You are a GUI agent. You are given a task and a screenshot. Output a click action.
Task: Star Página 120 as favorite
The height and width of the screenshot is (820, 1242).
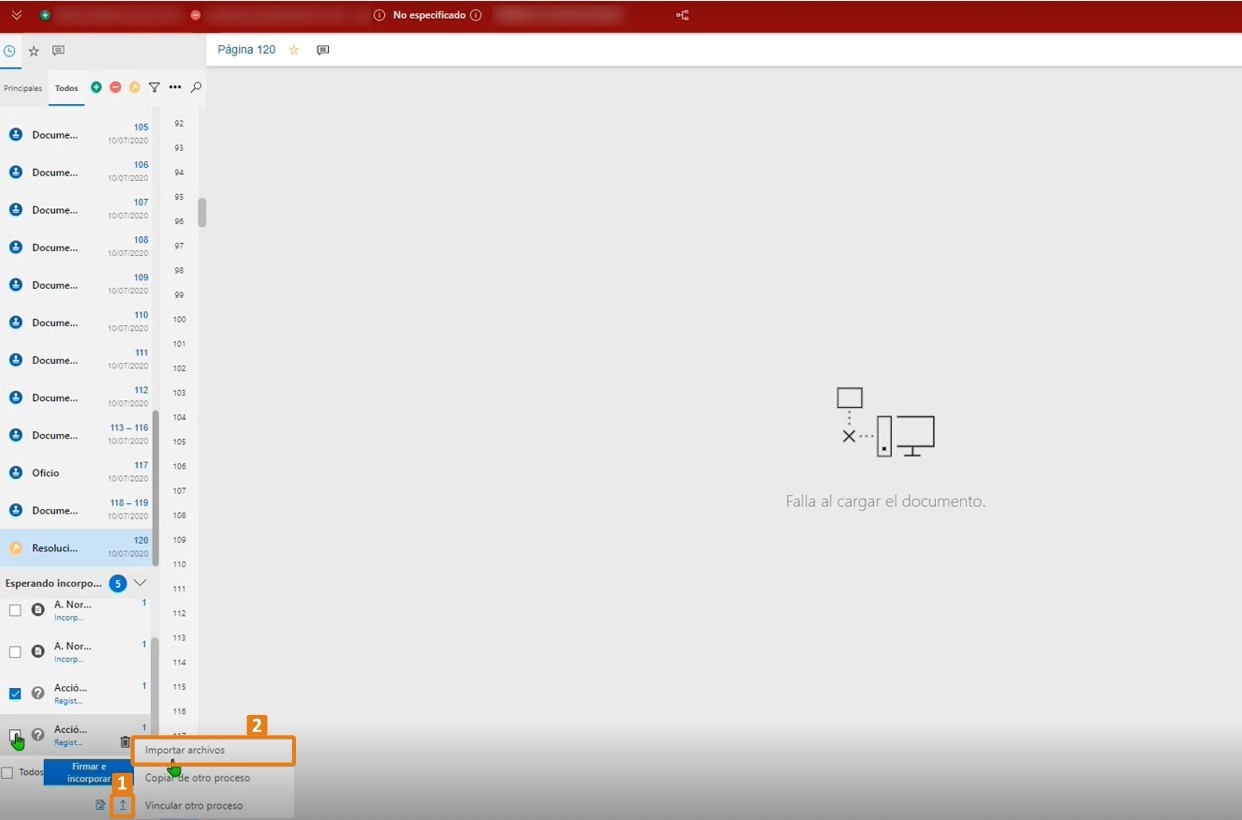pos(294,50)
